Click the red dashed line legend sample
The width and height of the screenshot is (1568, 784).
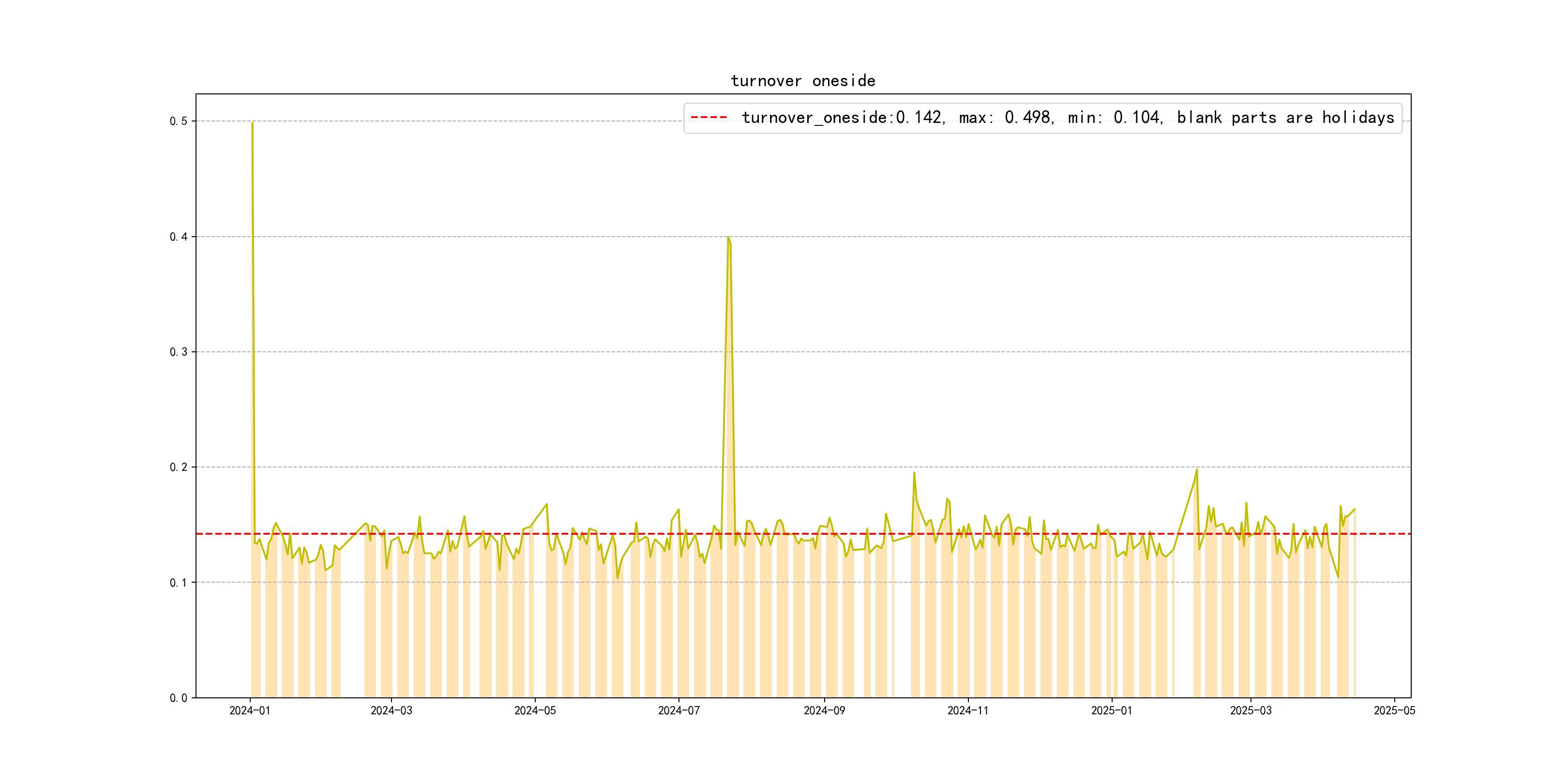tap(709, 118)
